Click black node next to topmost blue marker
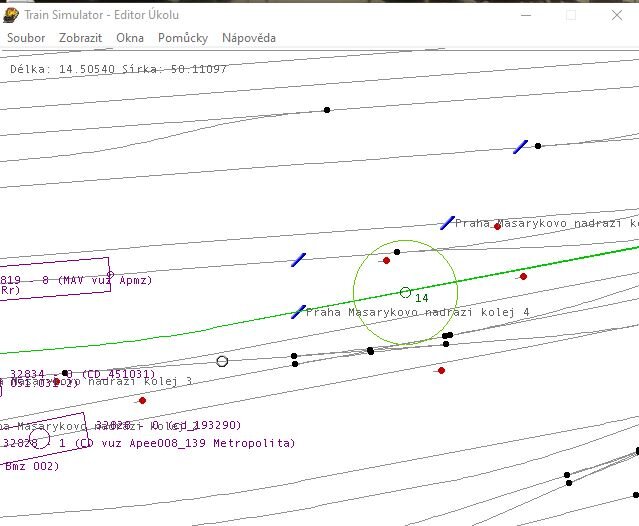 click(538, 146)
